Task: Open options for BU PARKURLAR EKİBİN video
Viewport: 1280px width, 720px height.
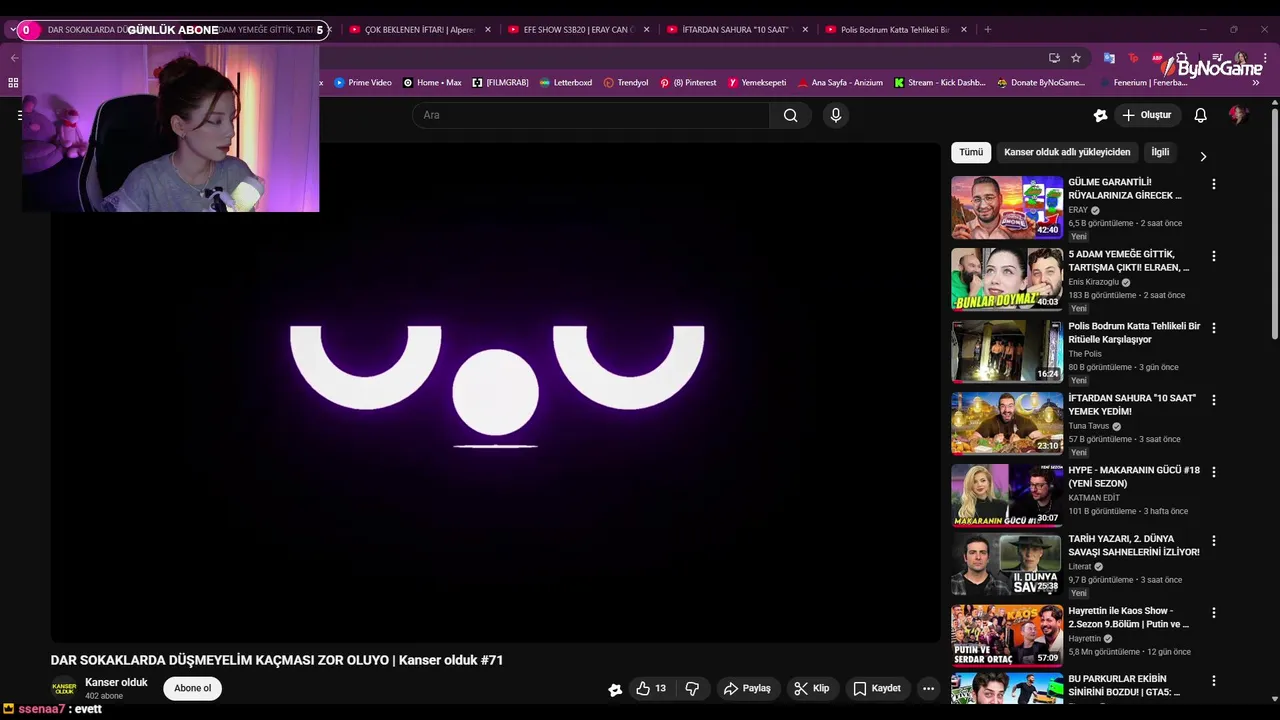Action: (1214, 681)
